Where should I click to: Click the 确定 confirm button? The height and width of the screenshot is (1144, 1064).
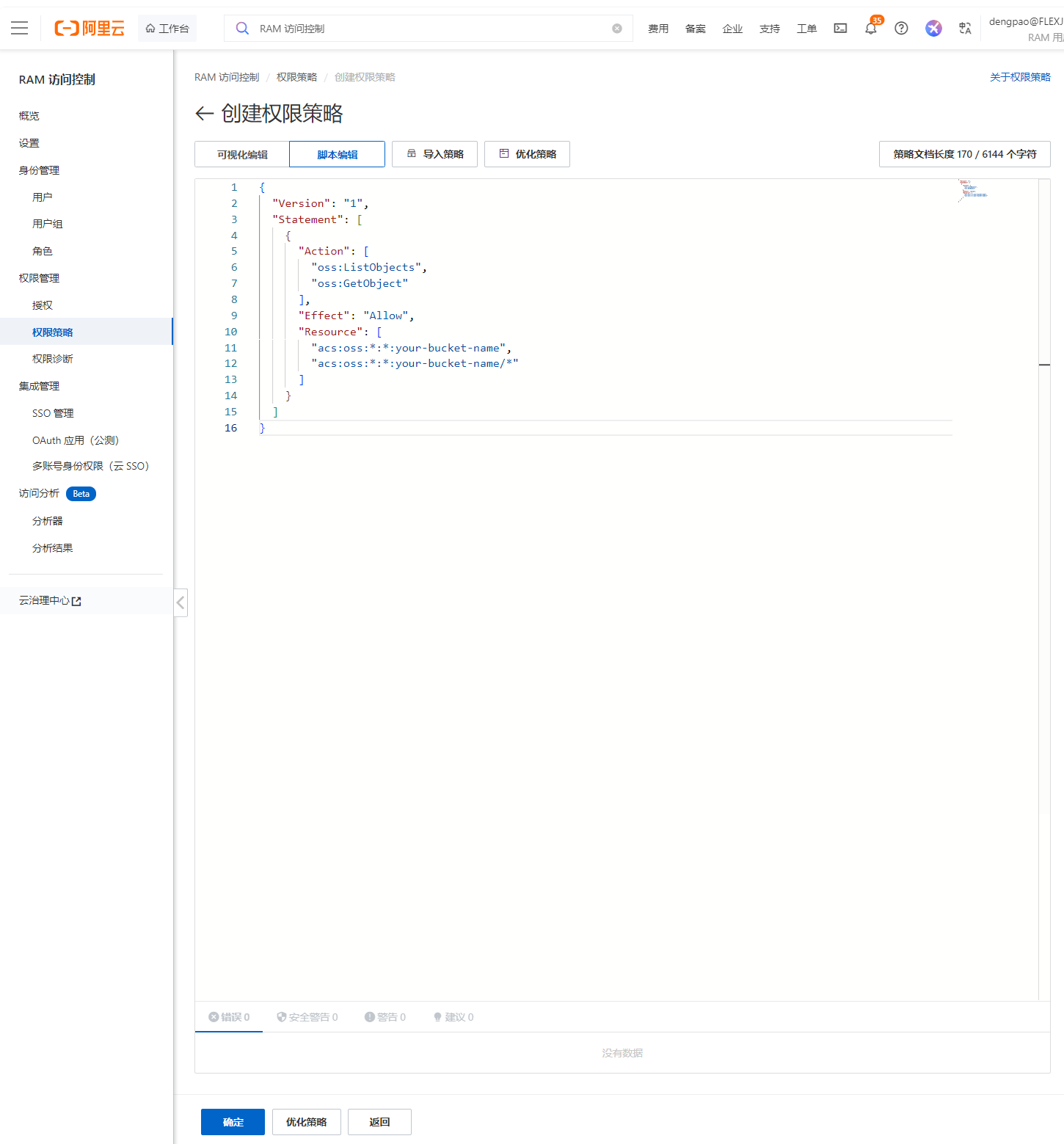pos(233,1122)
